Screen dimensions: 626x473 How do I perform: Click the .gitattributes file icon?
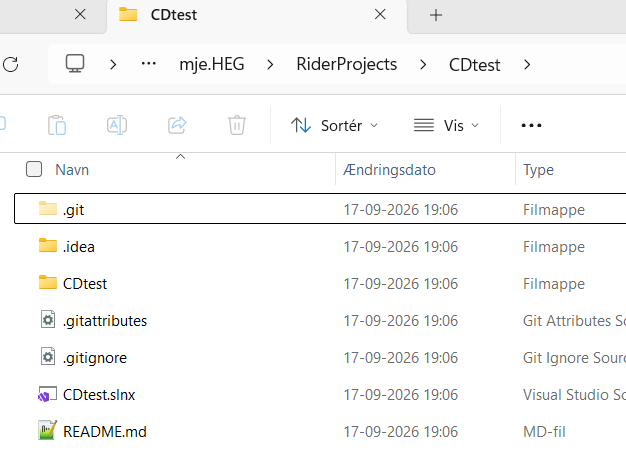pyautogui.click(x=48, y=320)
